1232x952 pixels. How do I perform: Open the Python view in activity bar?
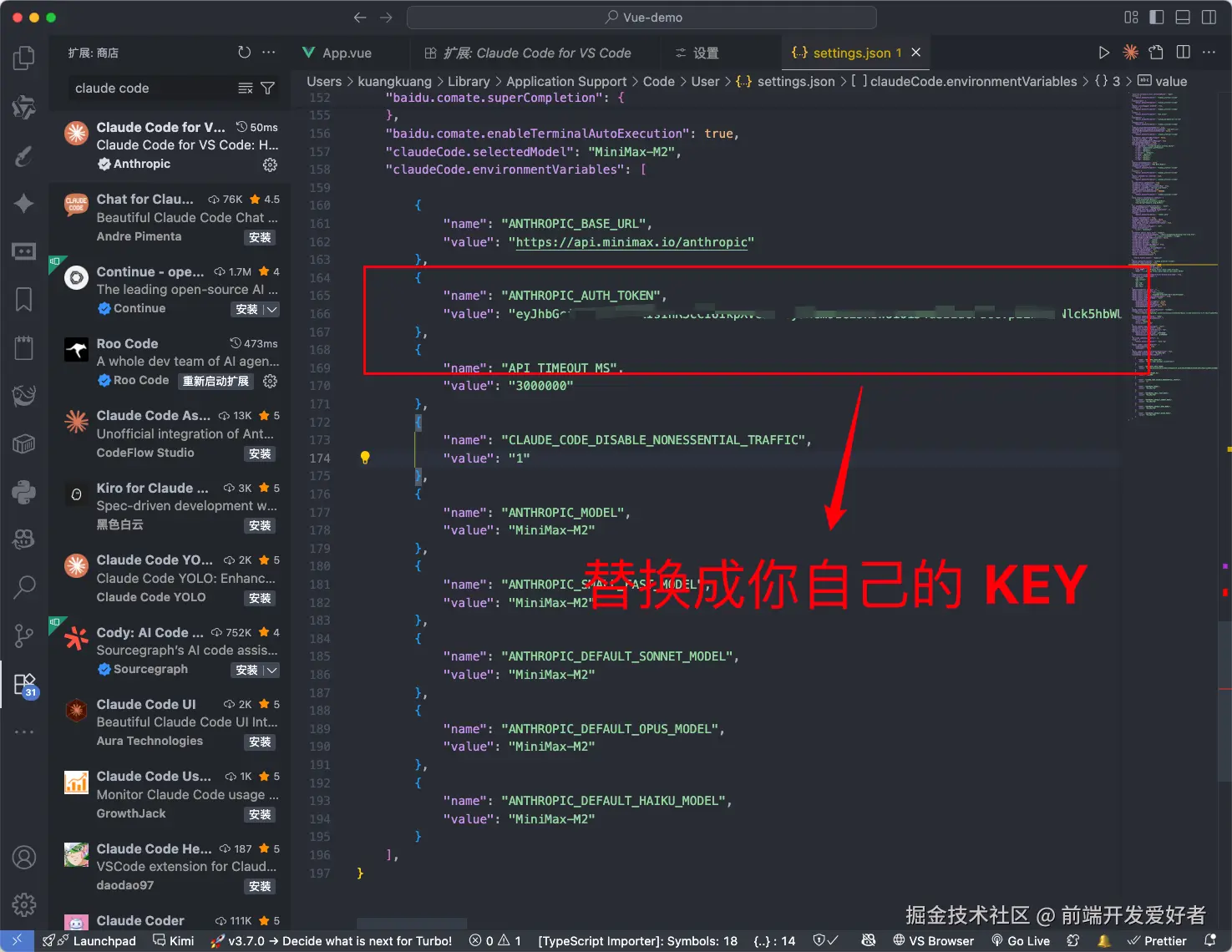24,492
